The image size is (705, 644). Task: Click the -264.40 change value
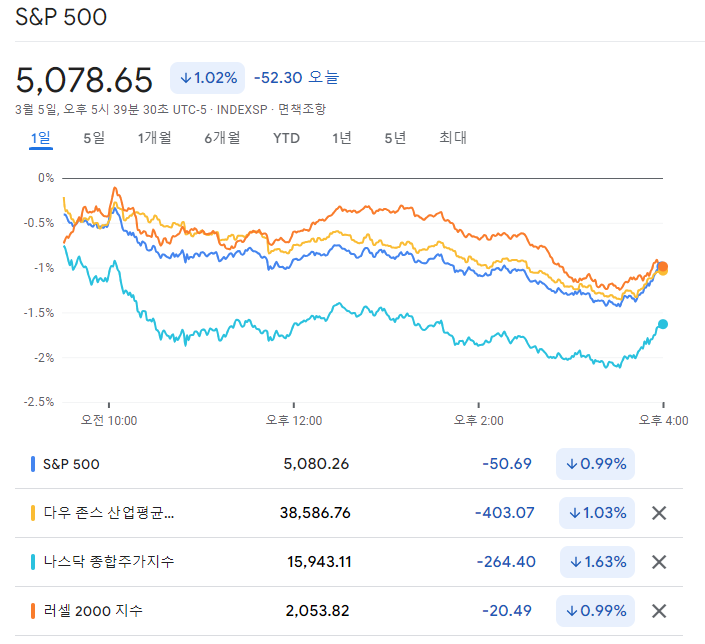(x=506, y=562)
